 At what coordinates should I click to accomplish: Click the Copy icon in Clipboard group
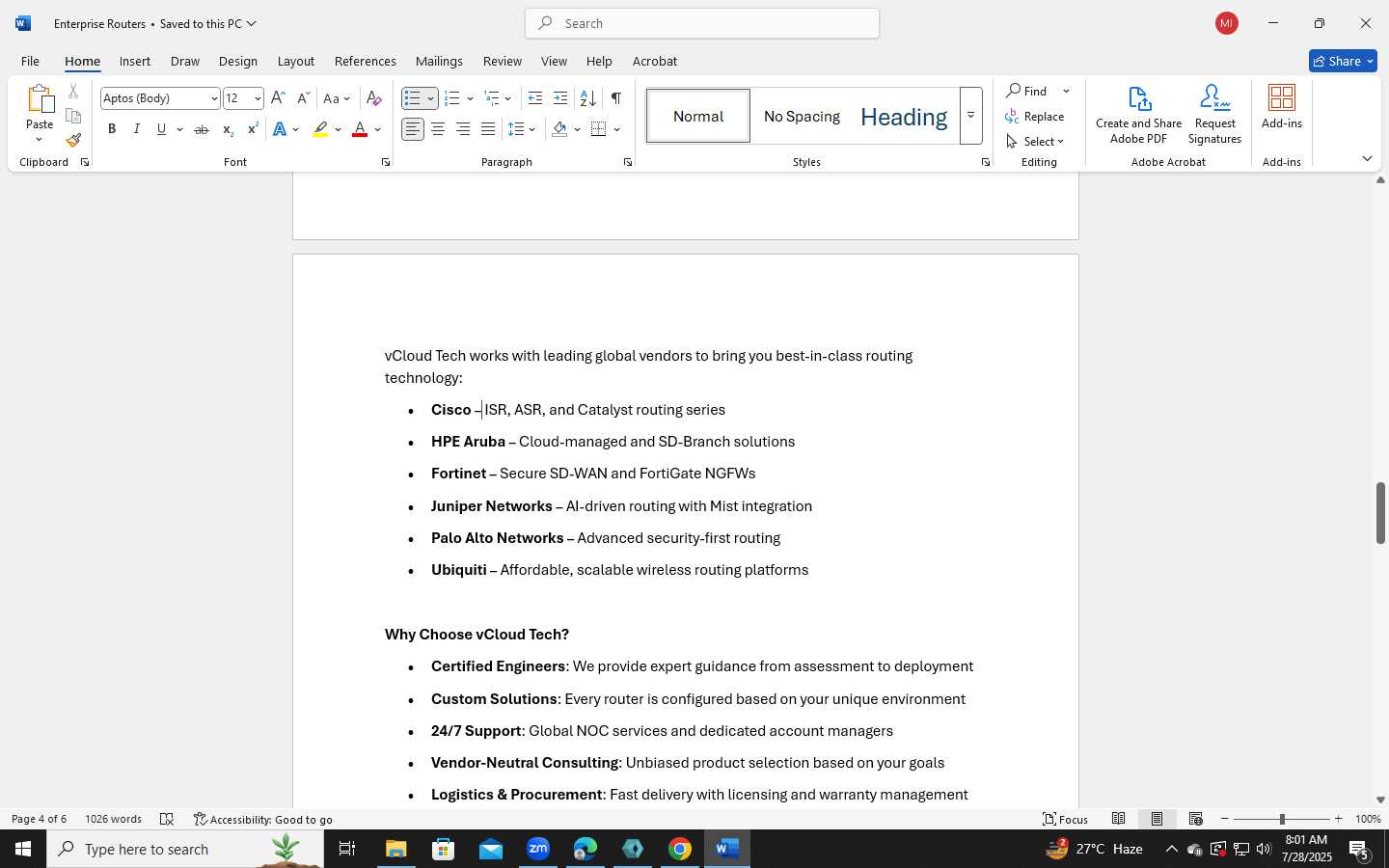73,116
